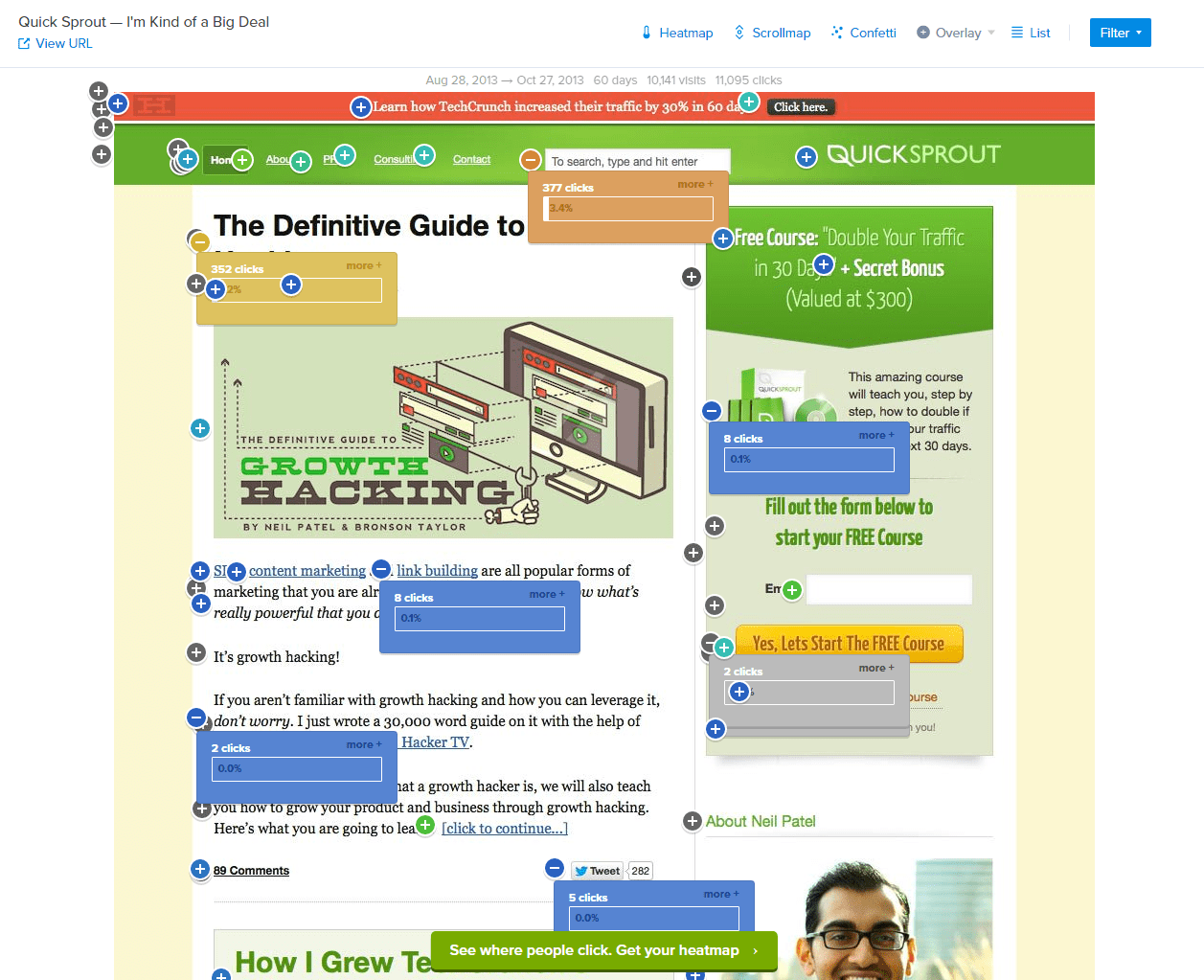Screen dimensions: 1204x980
Task: Click the site search input field
Action: (x=637, y=161)
